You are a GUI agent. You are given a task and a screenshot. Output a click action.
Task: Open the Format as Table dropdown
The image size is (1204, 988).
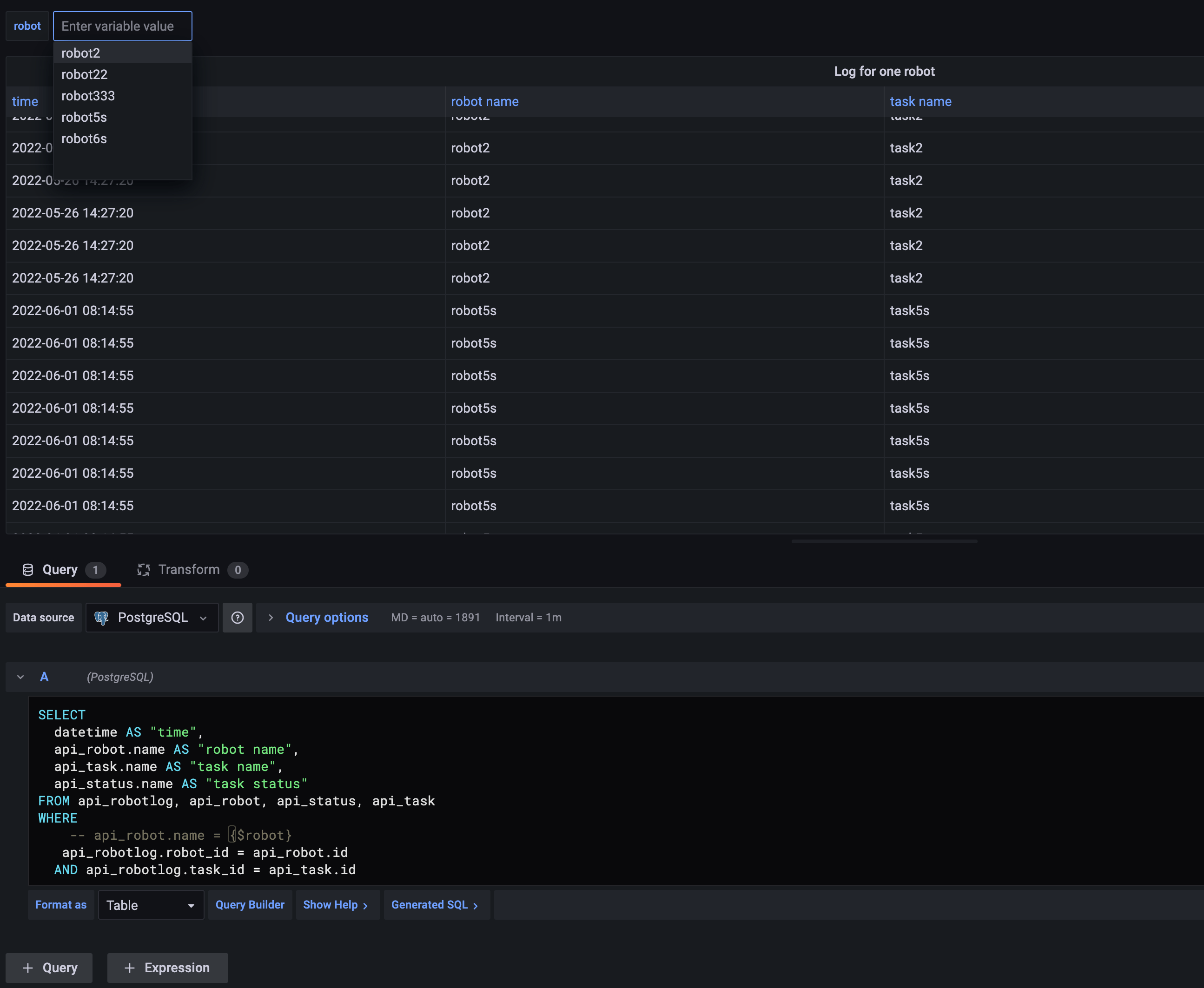[151, 905]
